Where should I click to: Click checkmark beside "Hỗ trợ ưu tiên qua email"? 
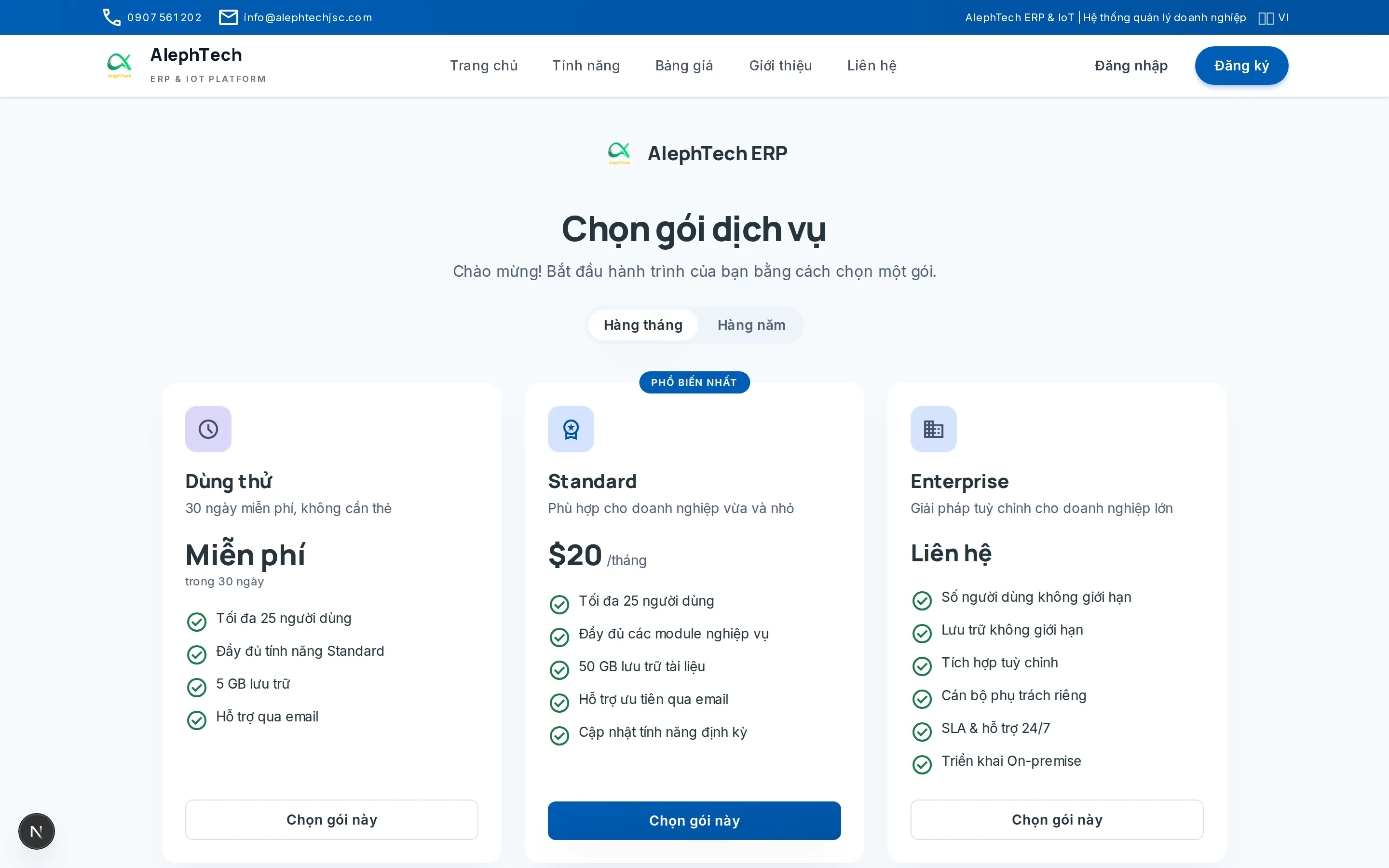(559, 702)
